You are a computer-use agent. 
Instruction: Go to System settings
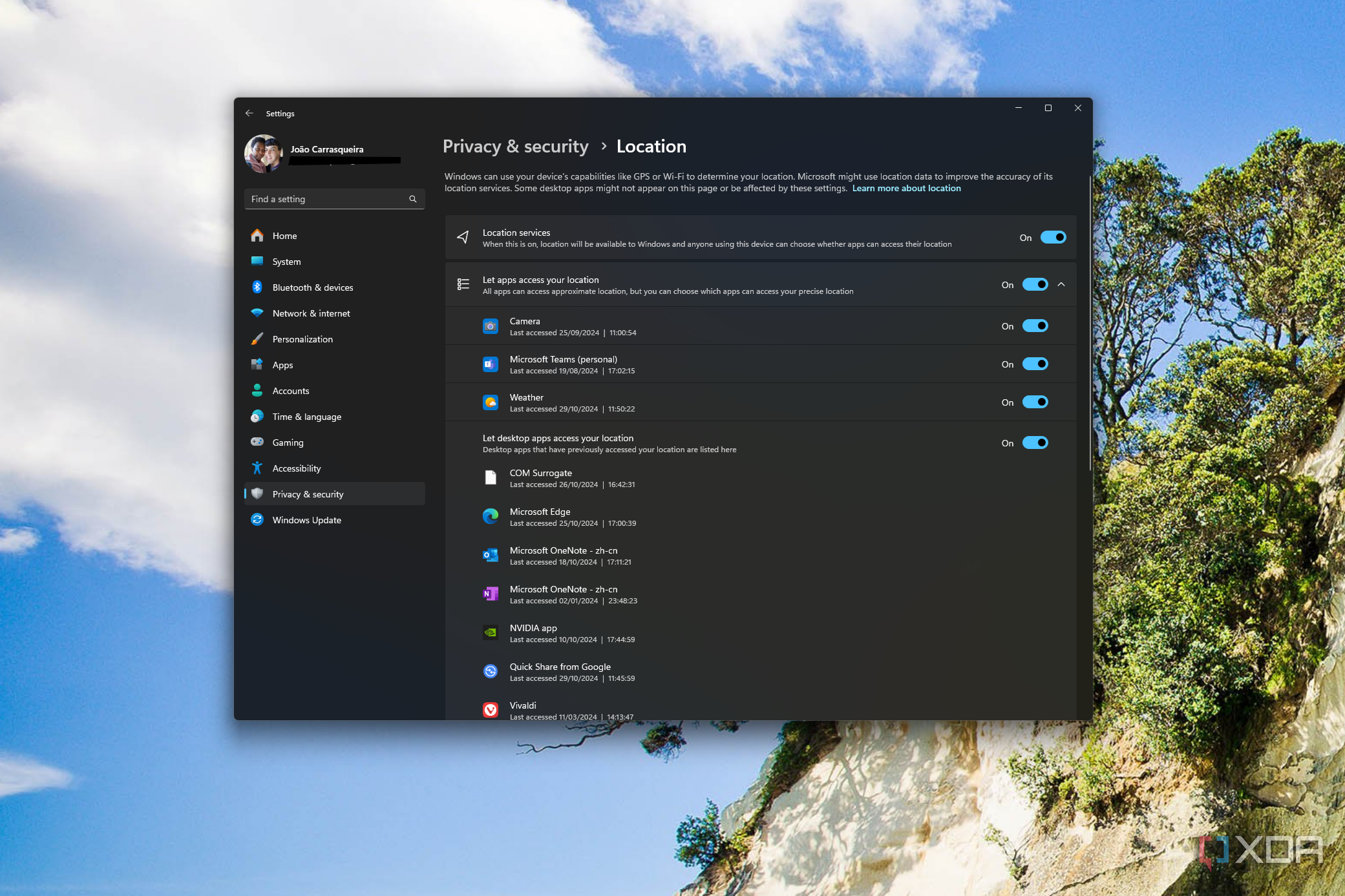click(x=334, y=262)
